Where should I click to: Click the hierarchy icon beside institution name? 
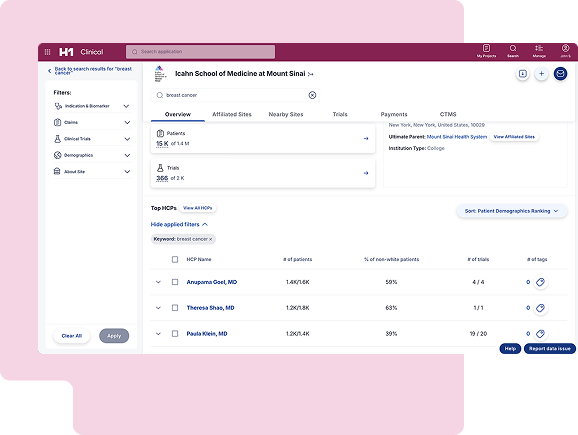click(x=310, y=74)
